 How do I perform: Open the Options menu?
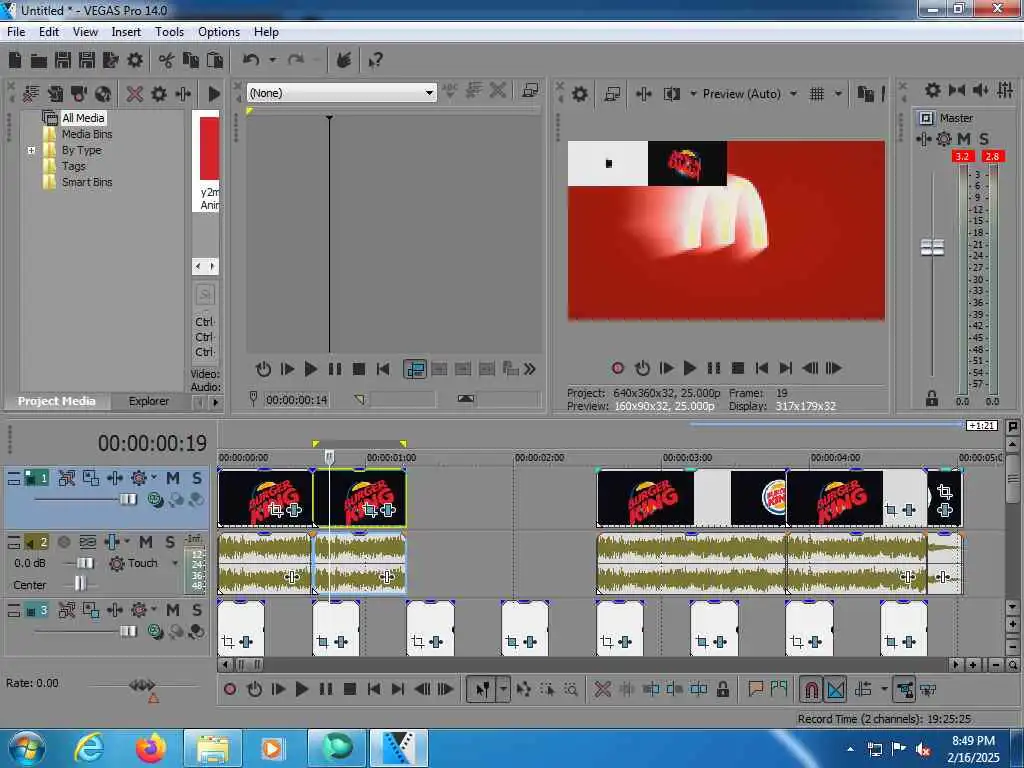click(219, 31)
